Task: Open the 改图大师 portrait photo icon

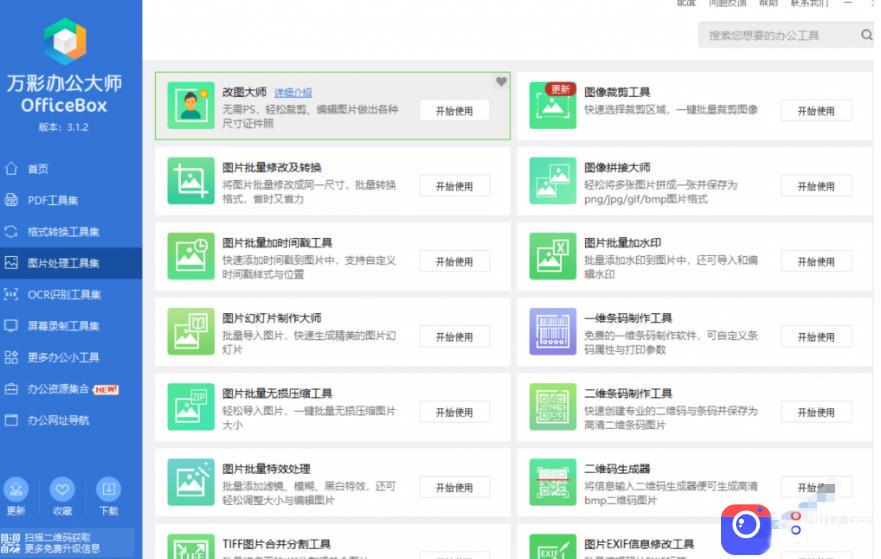Action: (x=190, y=105)
